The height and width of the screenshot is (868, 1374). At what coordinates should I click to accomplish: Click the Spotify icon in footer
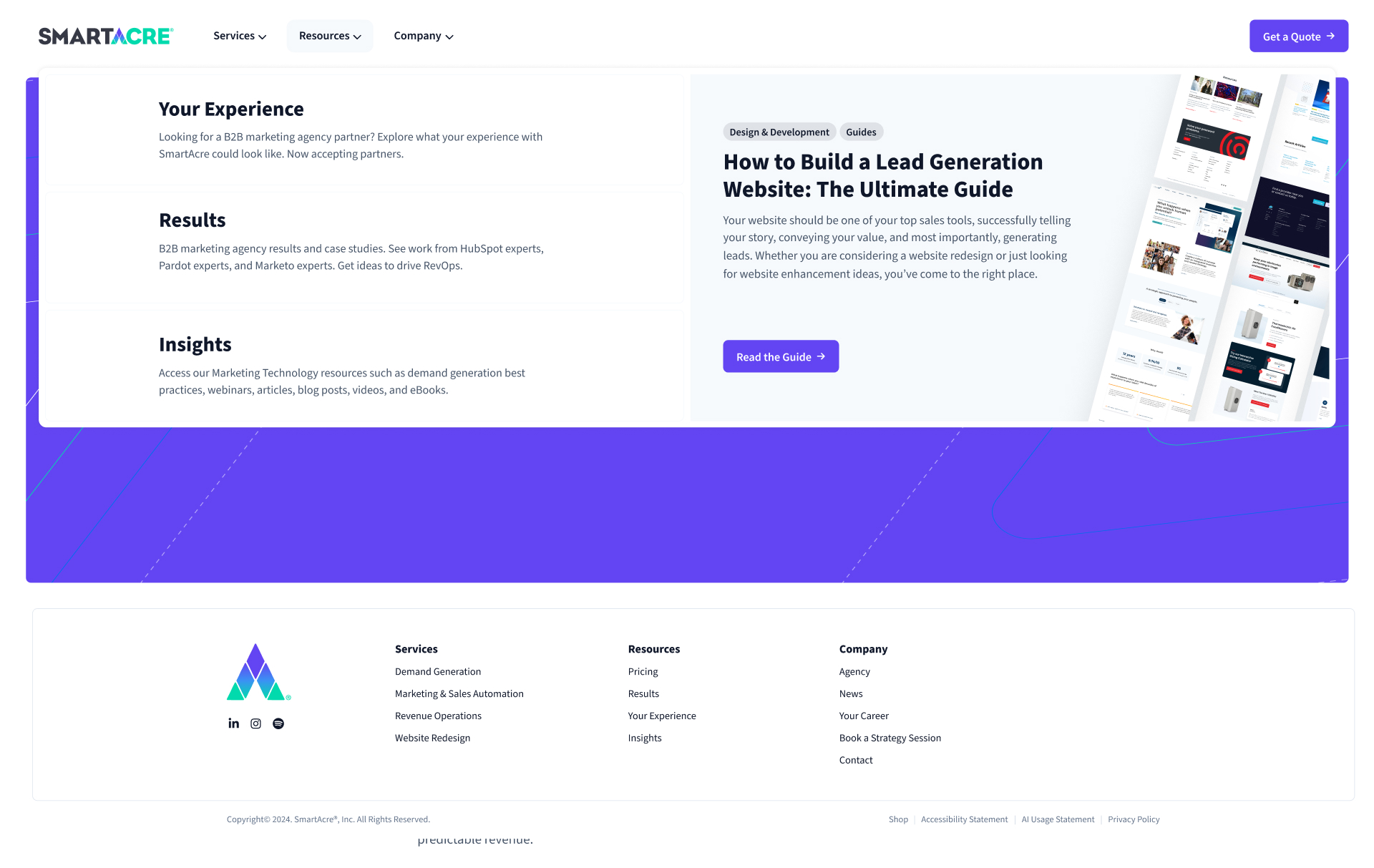[278, 723]
